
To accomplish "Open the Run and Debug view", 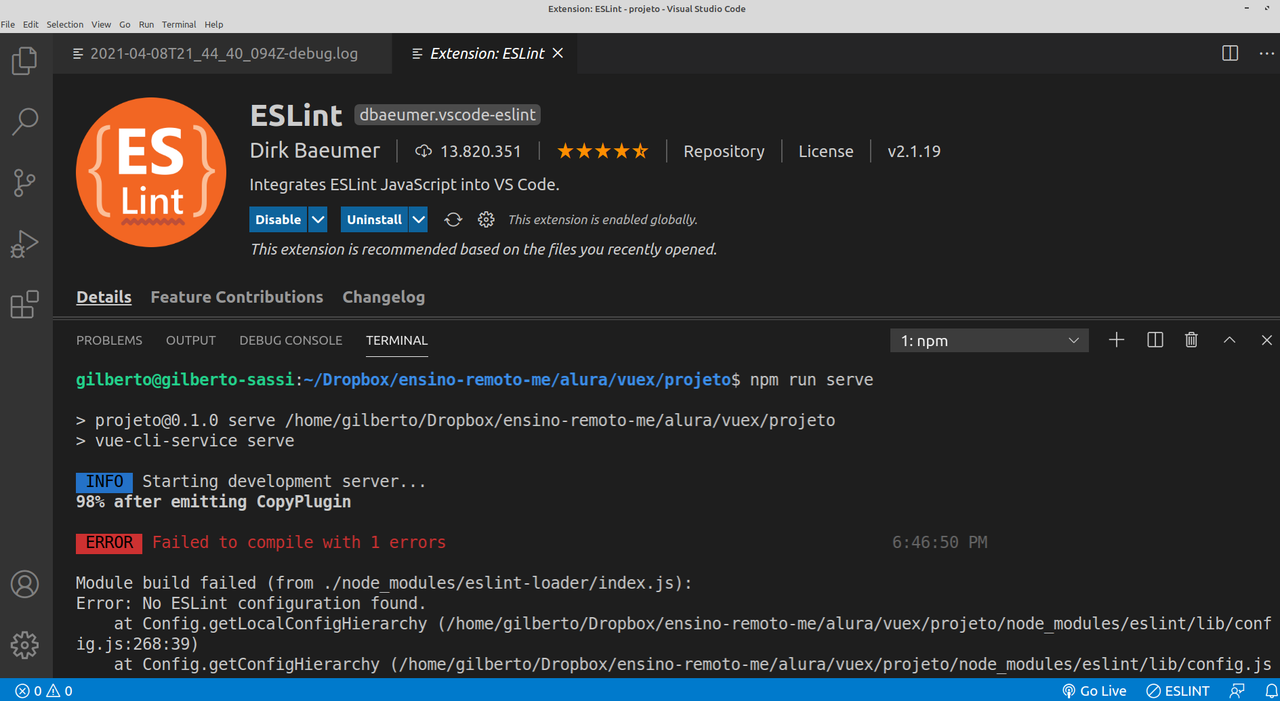I will click(24, 244).
